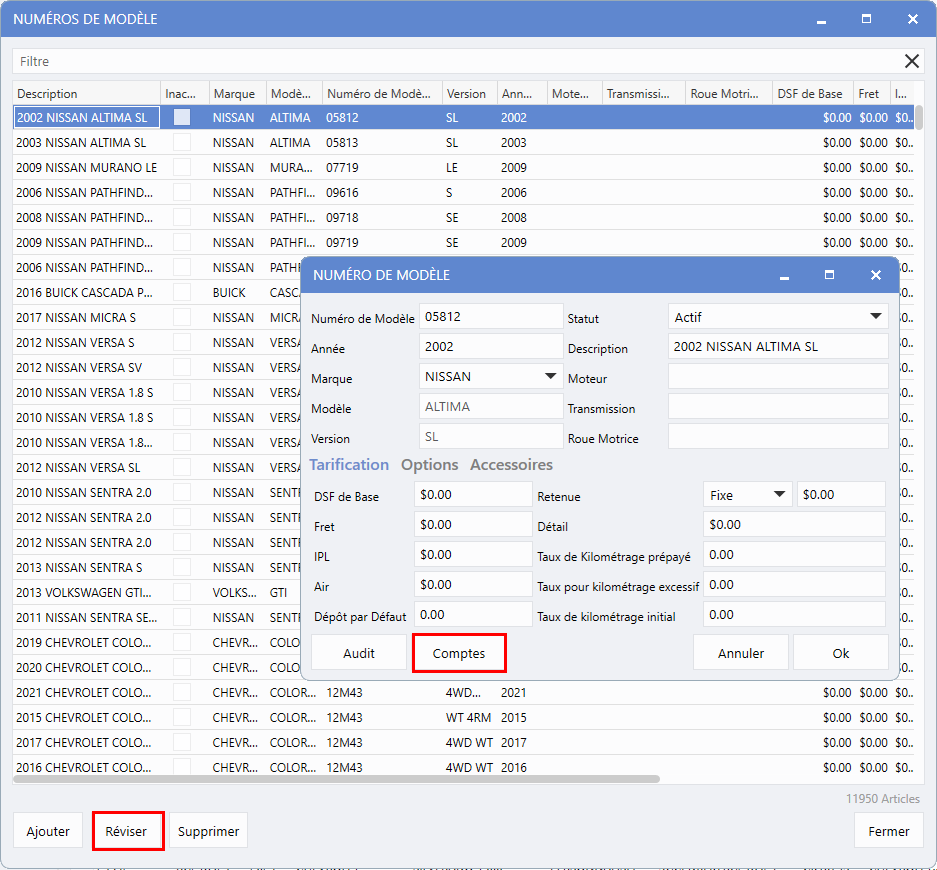Click the horizontal scrollbar of the model list

tap(336, 779)
